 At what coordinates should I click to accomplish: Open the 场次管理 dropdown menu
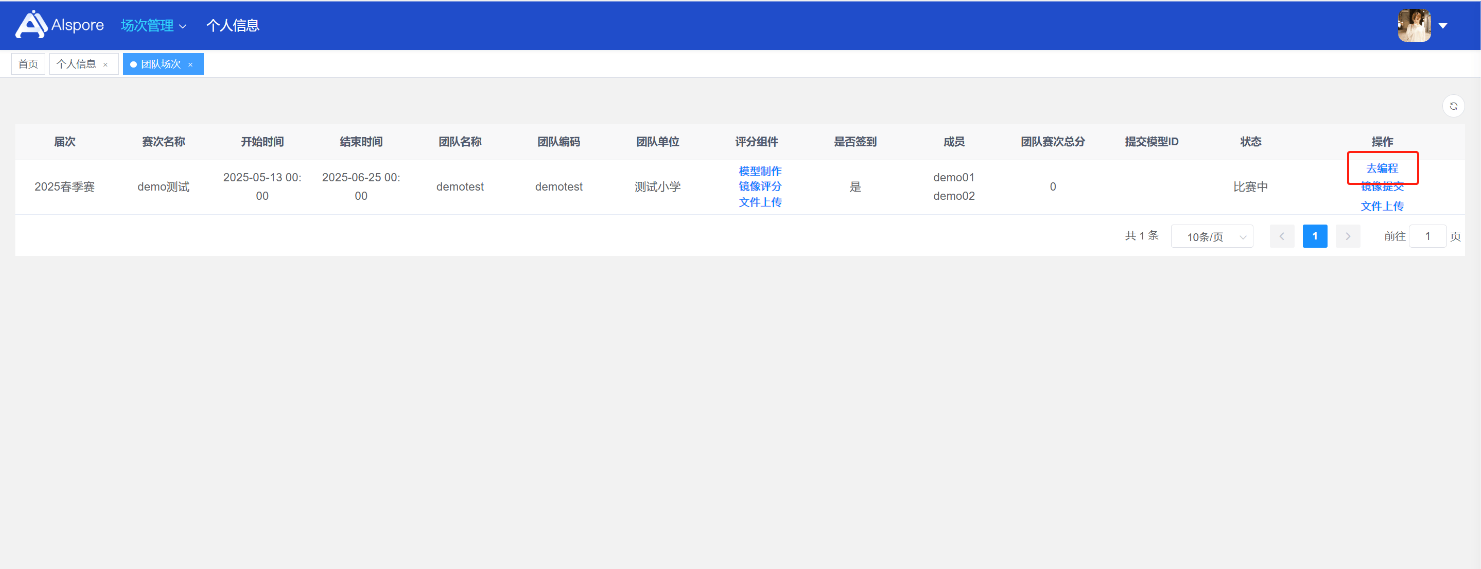153,26
